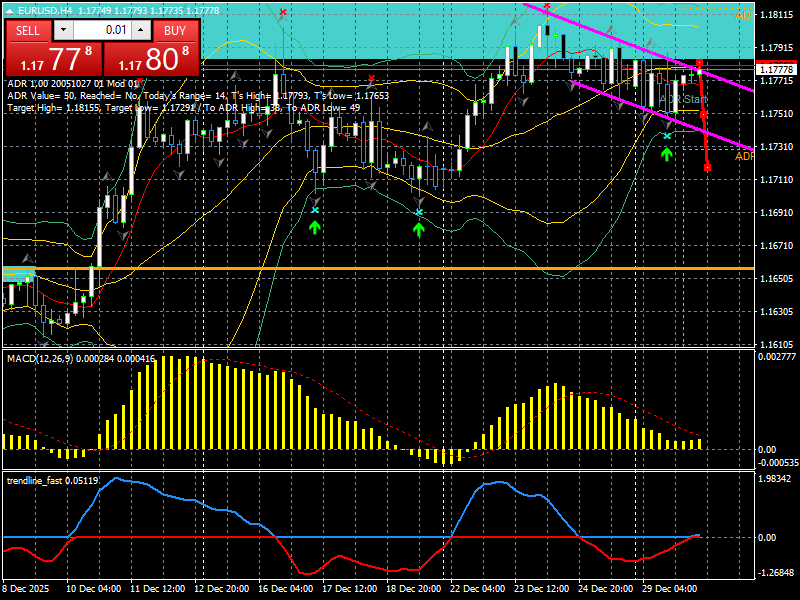Select bottom square handle of red trendline
This screenshot has height=600, width=800.
tap(707, 167)
